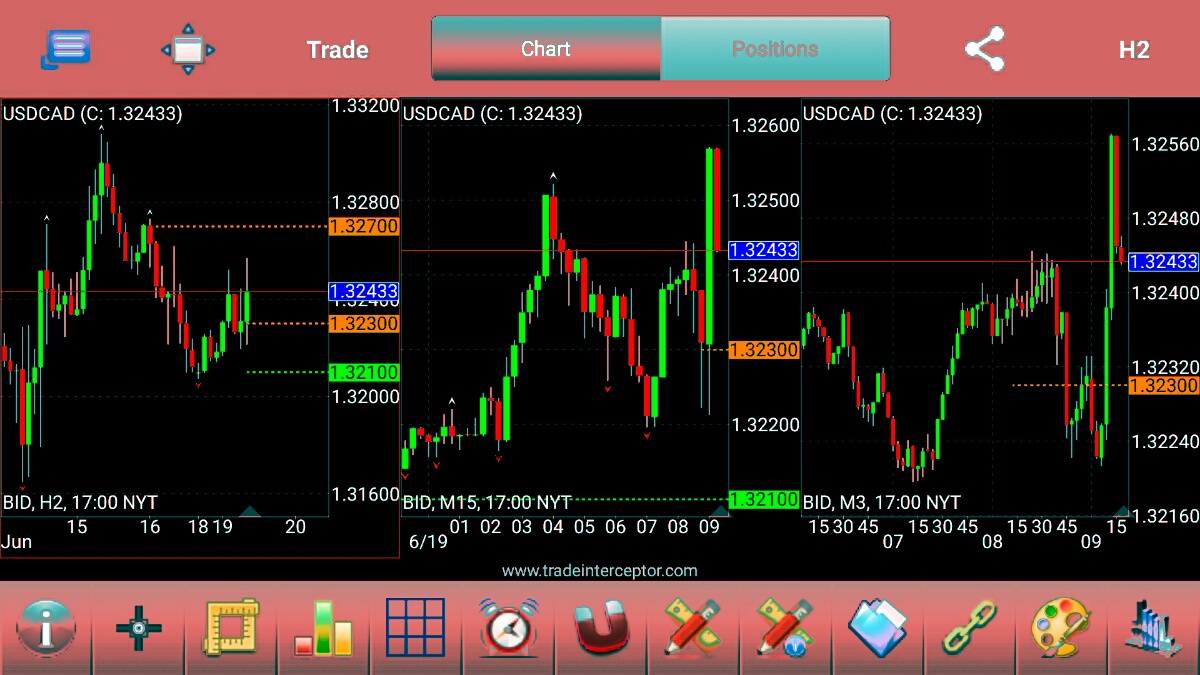The image size is (1200, 675).
Task: Switch to the Chart tab
Action: (x=546, y=49)
